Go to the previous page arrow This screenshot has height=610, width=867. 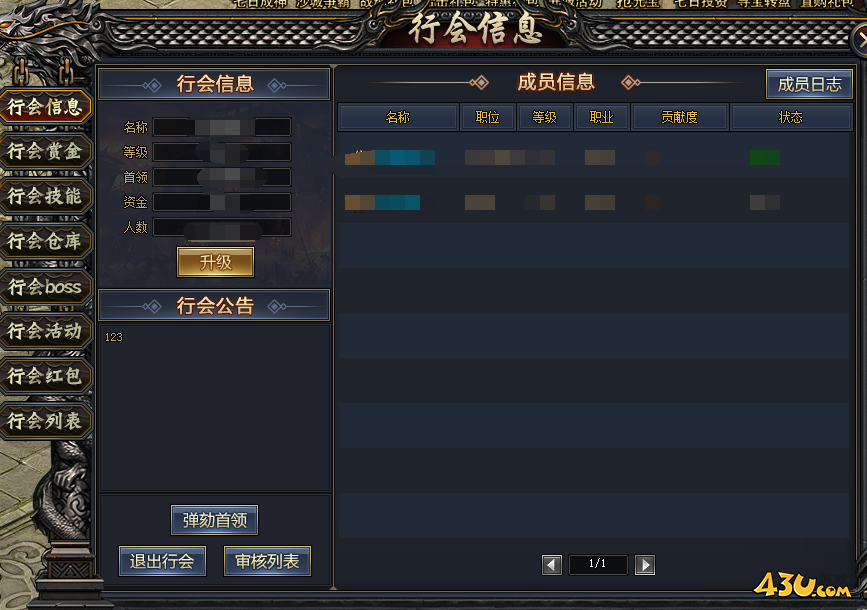[551, 565]
